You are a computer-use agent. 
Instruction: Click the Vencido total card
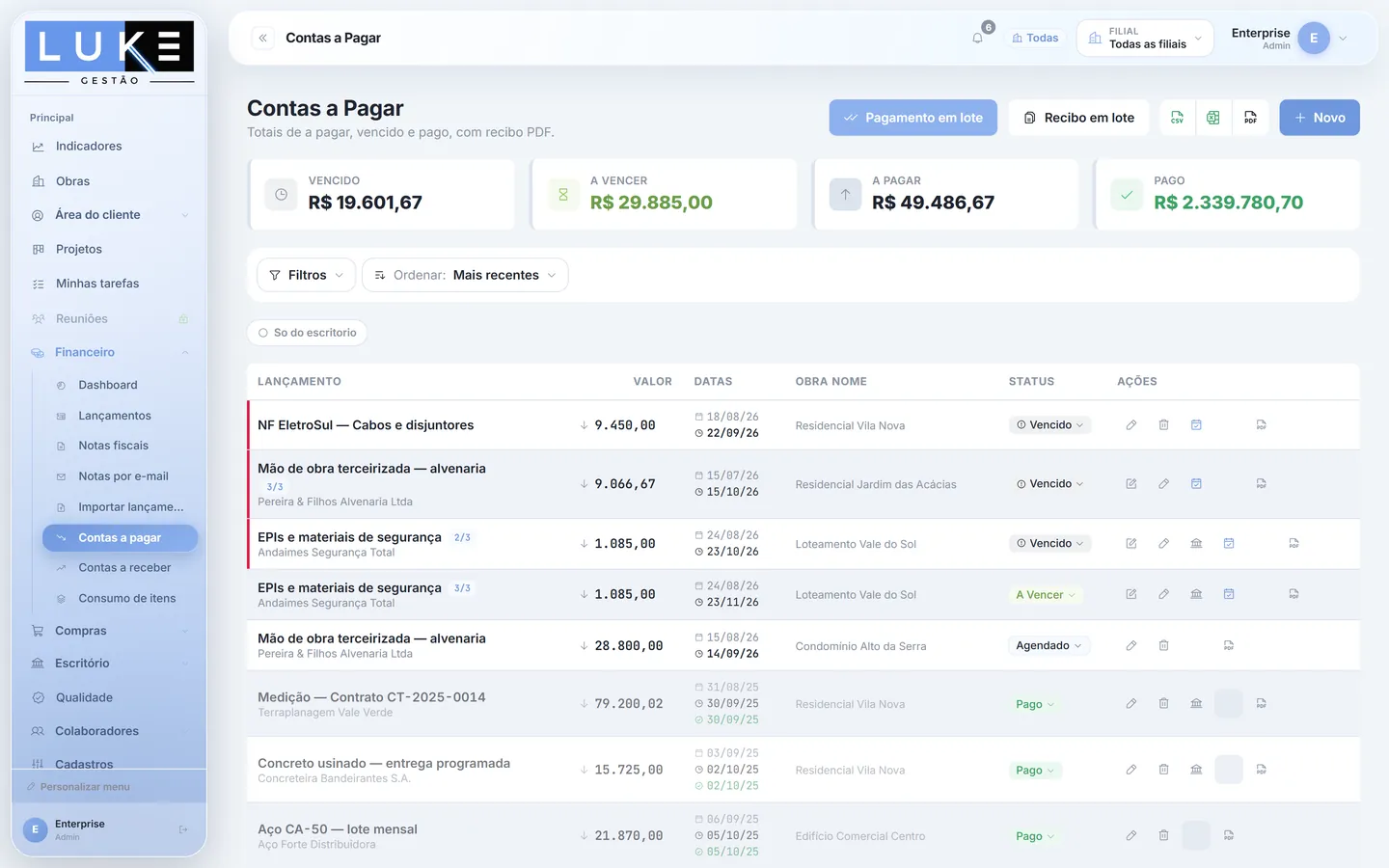pyautogui.click(x=382, y=195)
